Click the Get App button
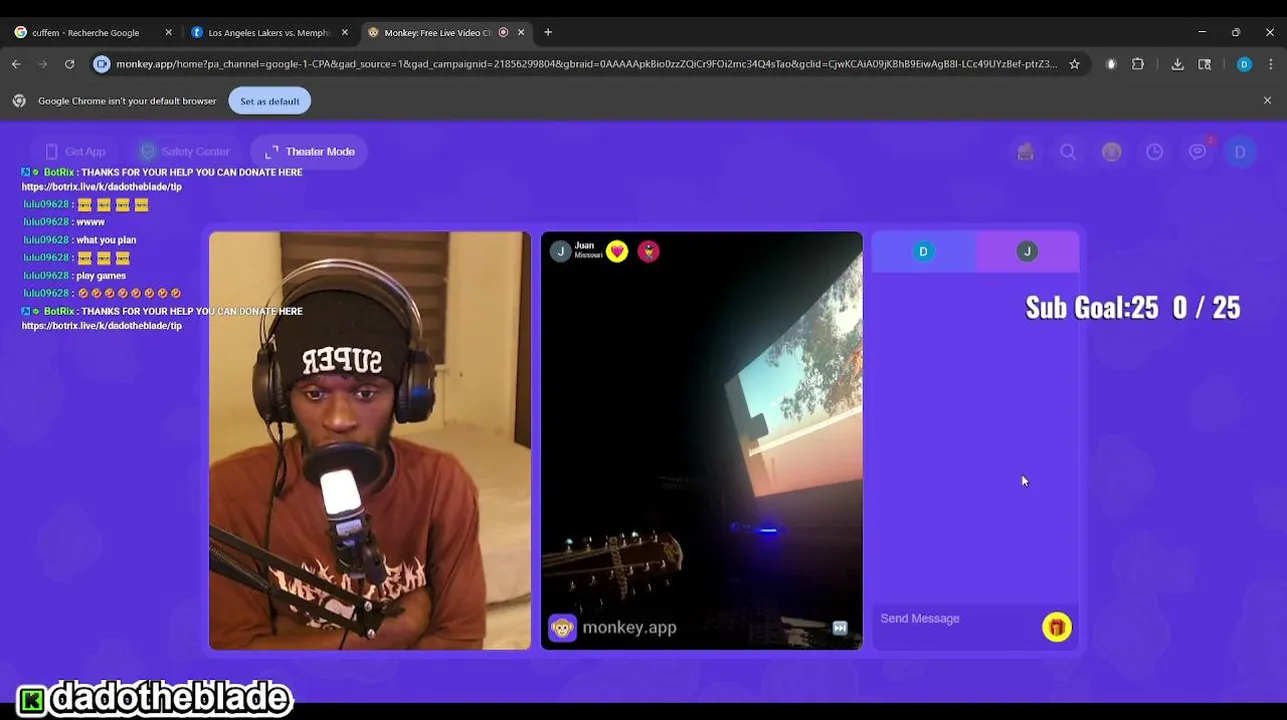Screen dimensions: 1287x720 [75, 152]
